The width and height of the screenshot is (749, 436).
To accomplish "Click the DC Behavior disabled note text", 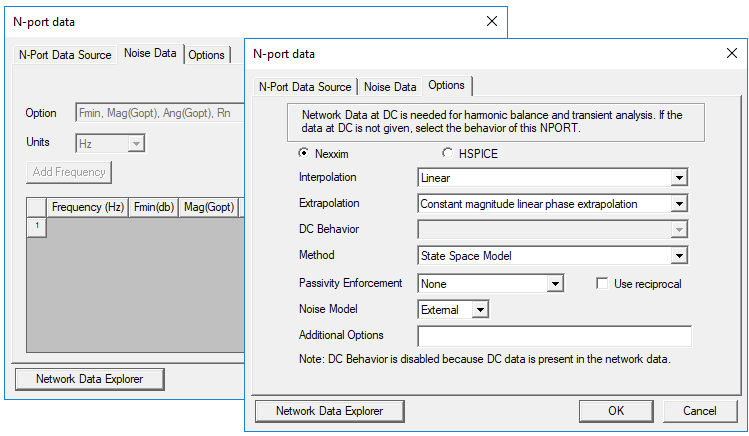I will point(484,359).
